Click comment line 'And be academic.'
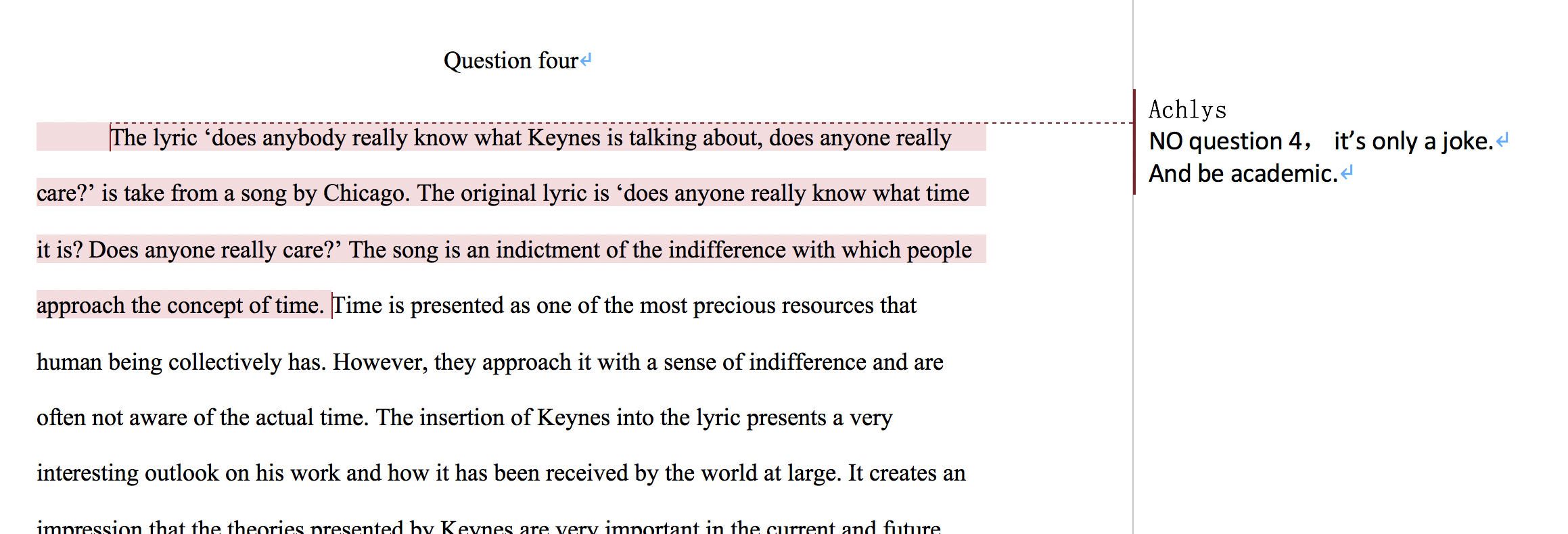Image resolution: width=1568 pixels, height=534 pixels. pos(1243,174)
